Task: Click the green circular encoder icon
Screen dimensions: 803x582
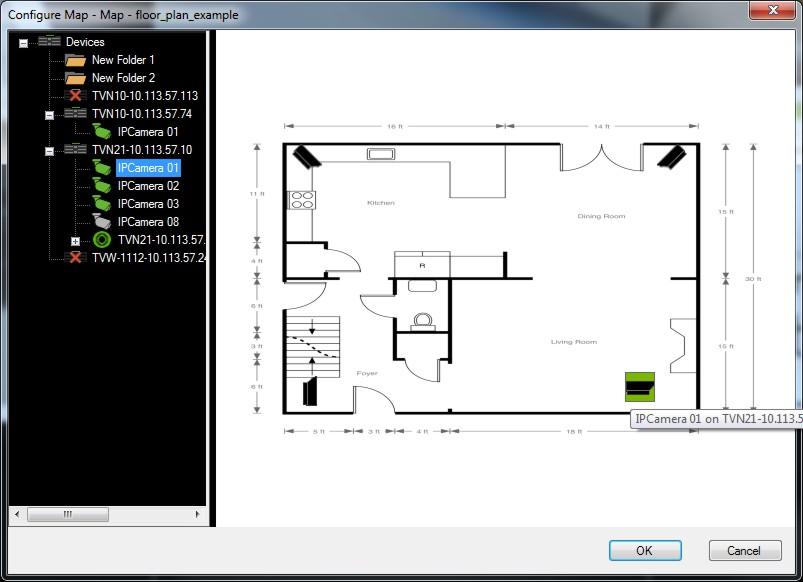Action: 102,239
